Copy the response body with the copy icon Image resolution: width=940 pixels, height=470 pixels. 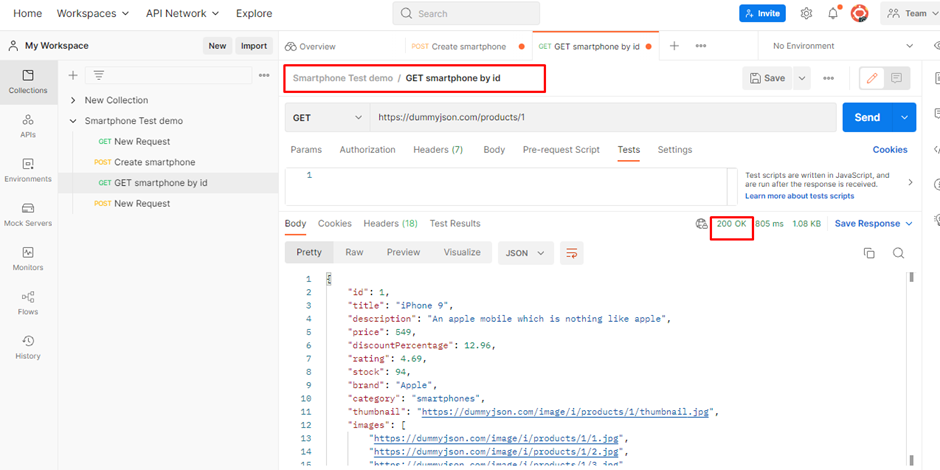pos(869,253)
